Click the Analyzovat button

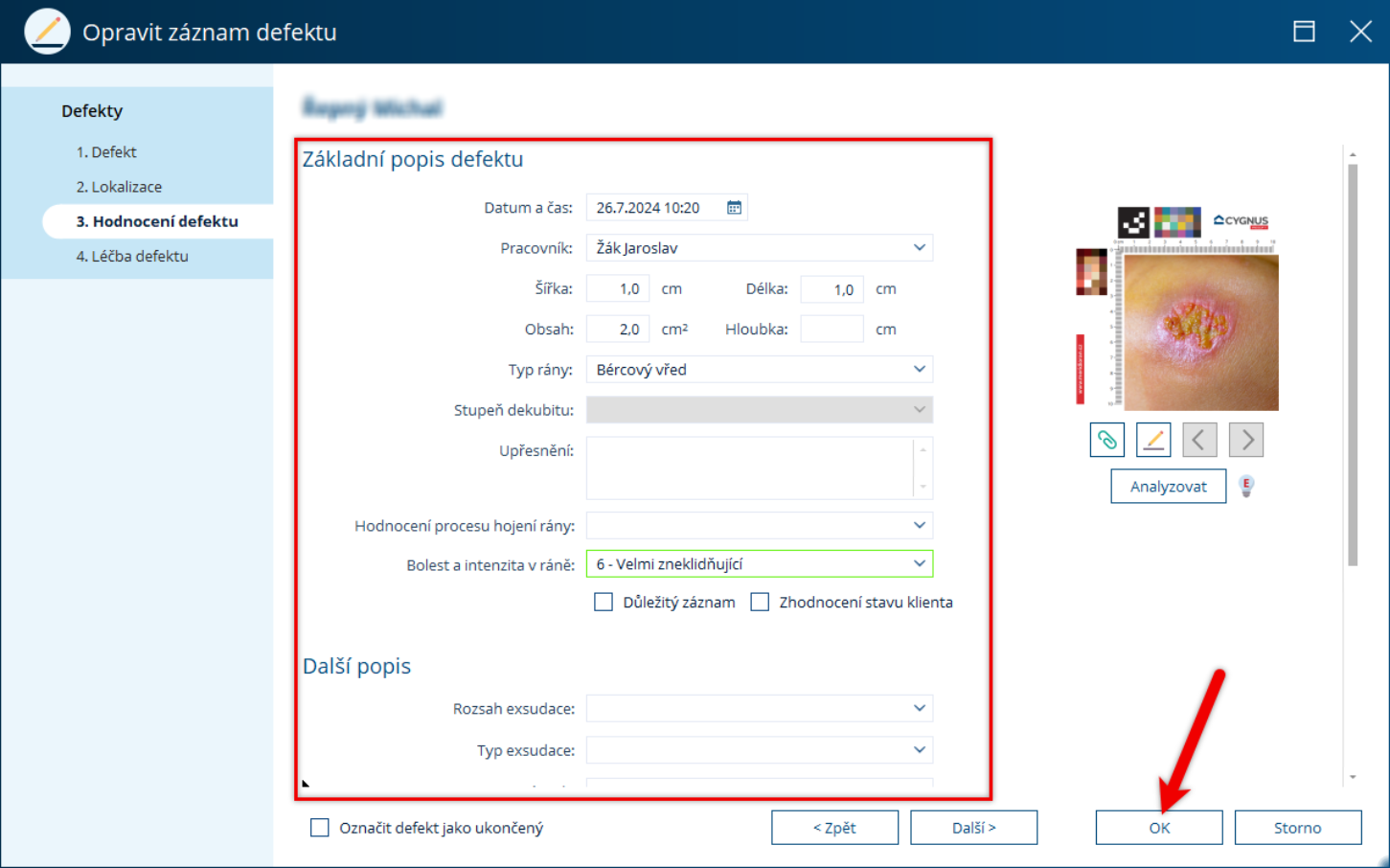1169,487
